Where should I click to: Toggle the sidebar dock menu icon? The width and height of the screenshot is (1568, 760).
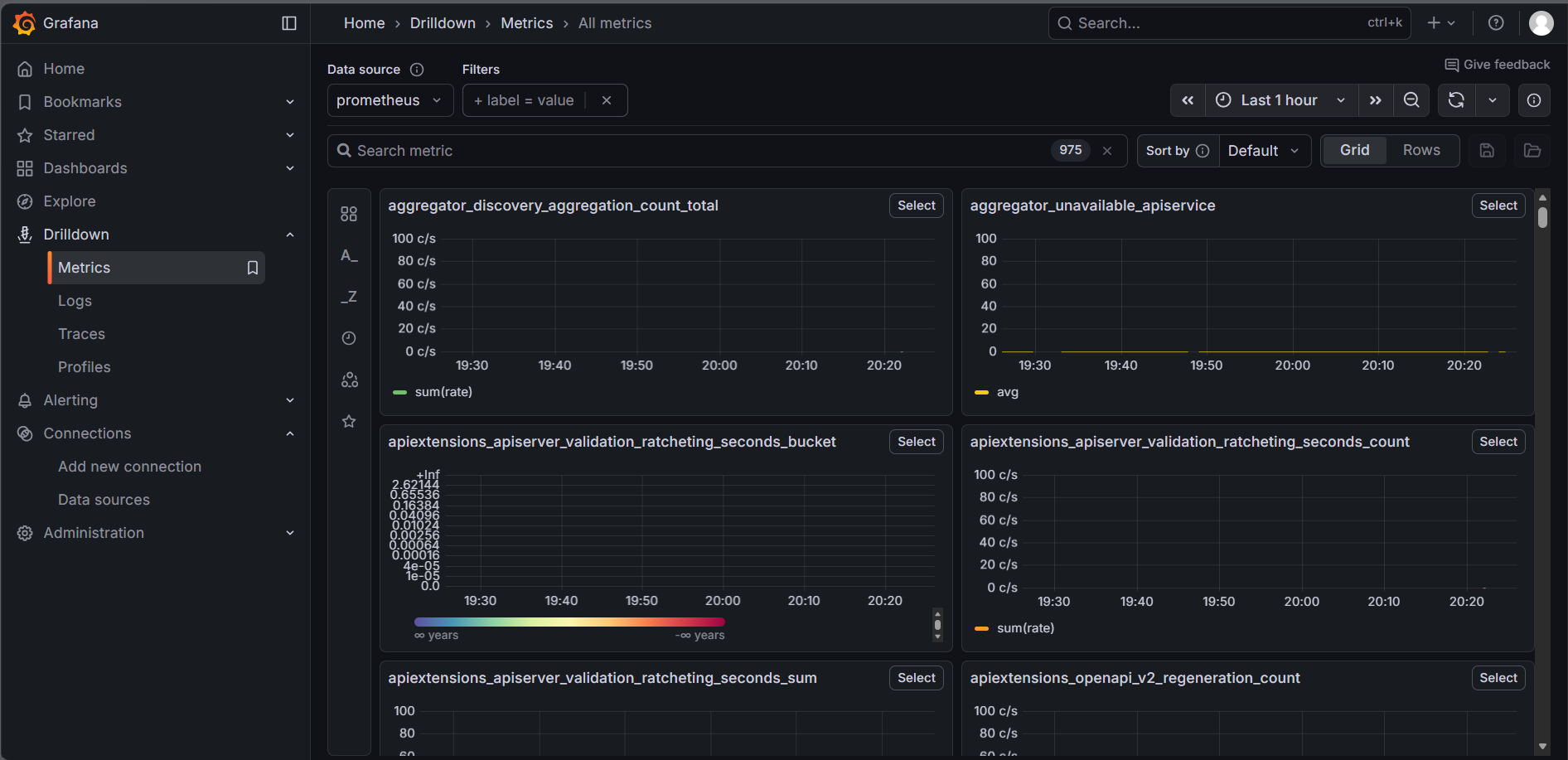[289, 23]
